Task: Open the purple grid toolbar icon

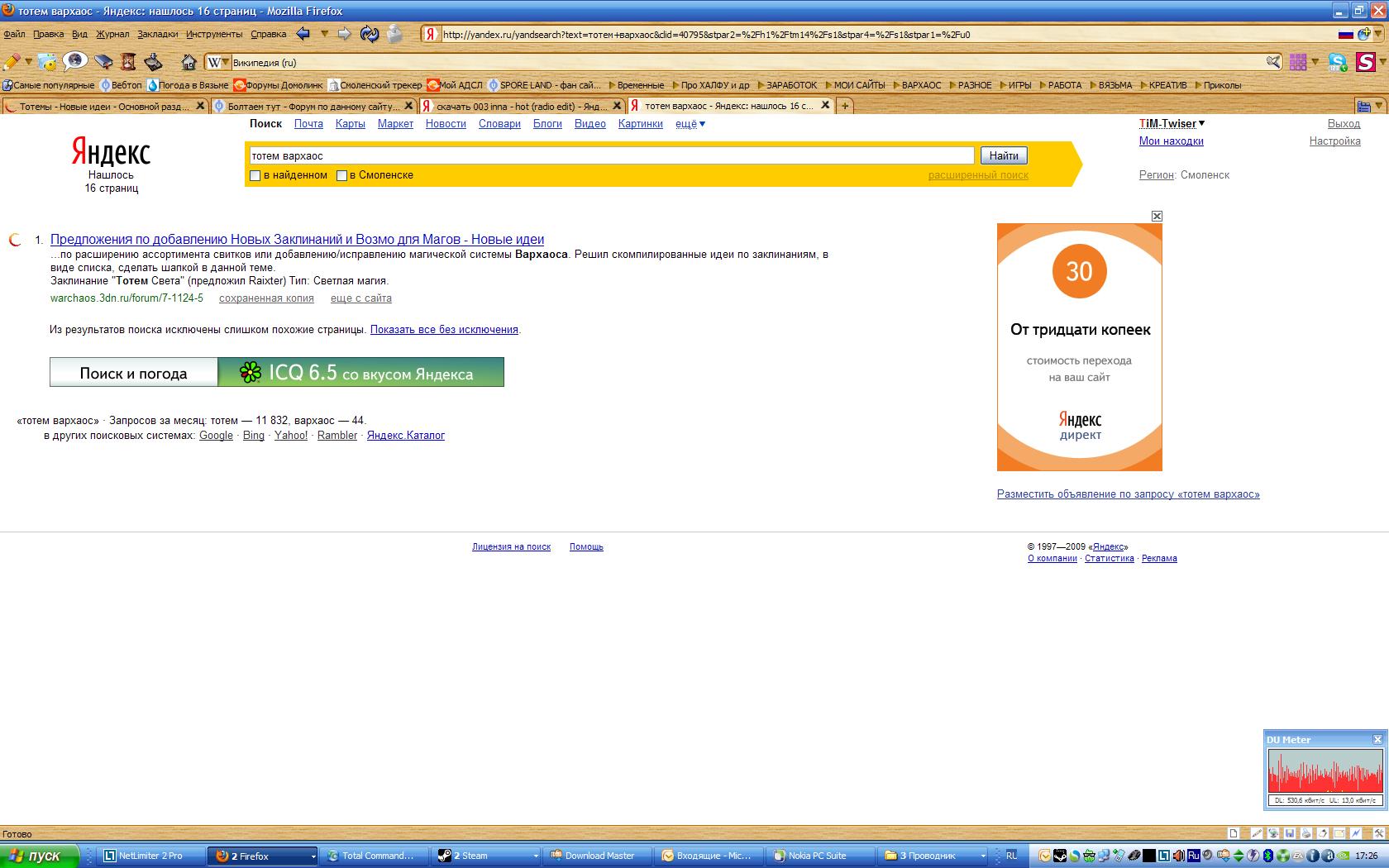Action: 1298,62
